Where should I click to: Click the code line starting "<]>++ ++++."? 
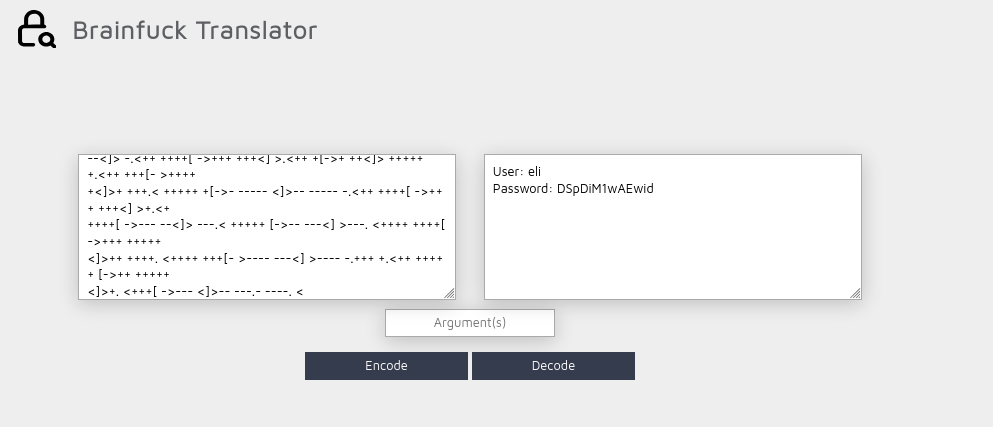[265, 258]
